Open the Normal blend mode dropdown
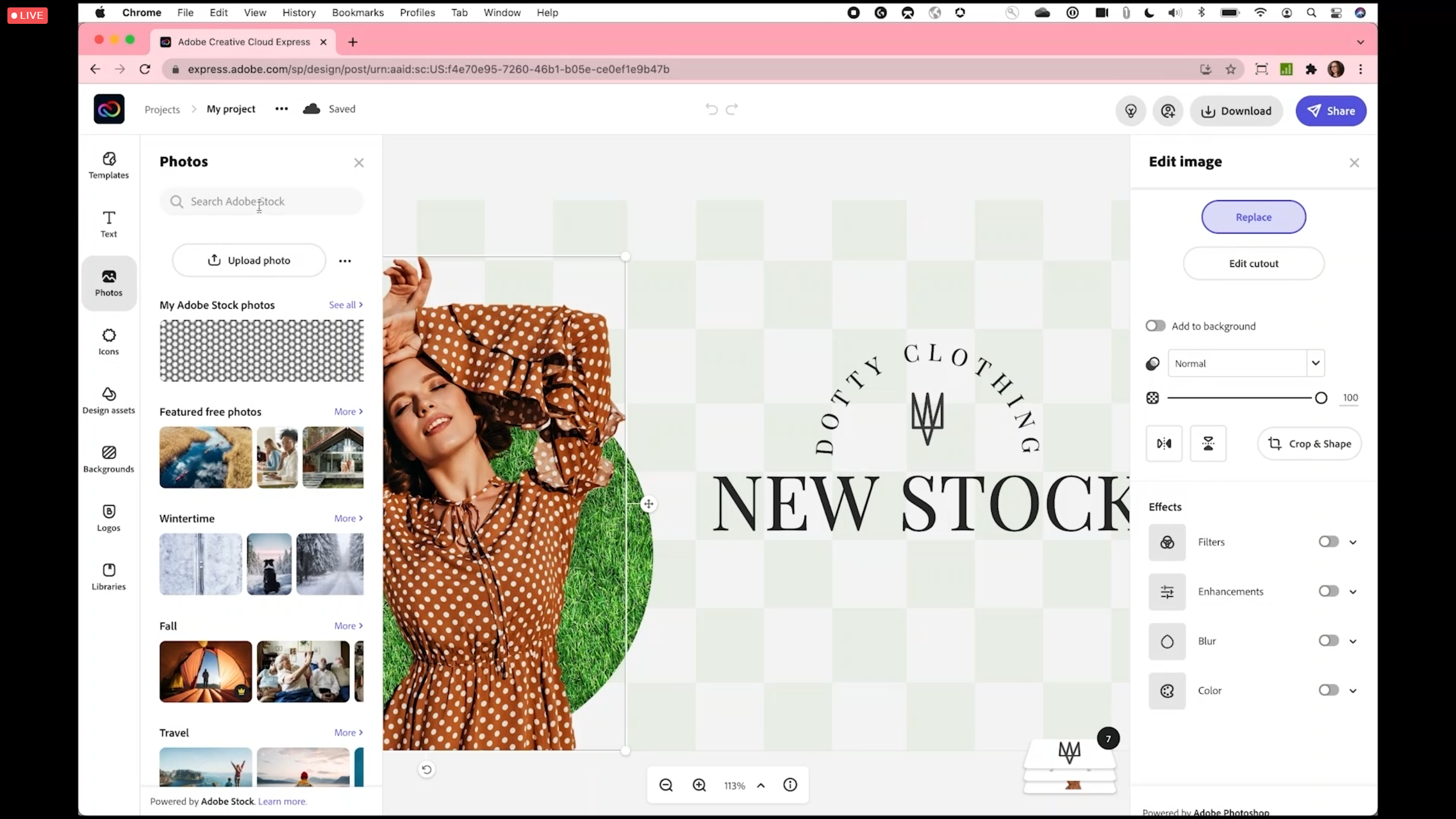This screenshot has height=819, width=1456. pyautogui.click(x=1246, y=363)
